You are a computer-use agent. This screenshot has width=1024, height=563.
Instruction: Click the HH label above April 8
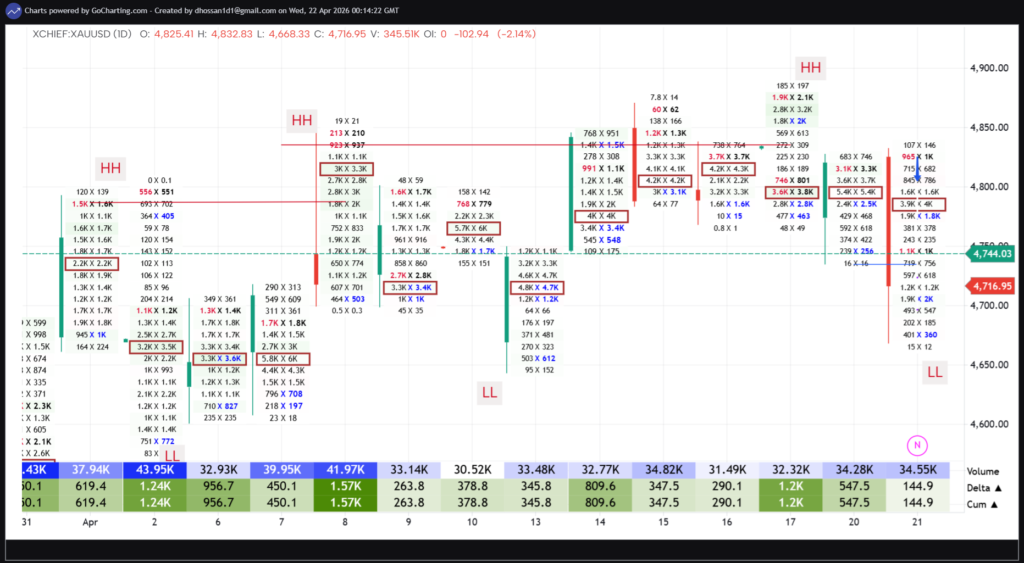[302, 121]
